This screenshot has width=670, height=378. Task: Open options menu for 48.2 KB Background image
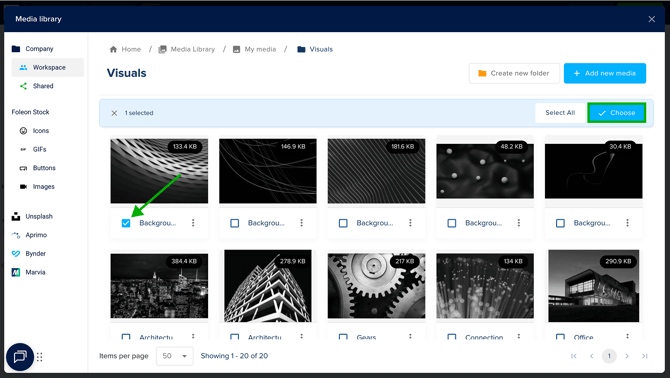coord(519,223)
